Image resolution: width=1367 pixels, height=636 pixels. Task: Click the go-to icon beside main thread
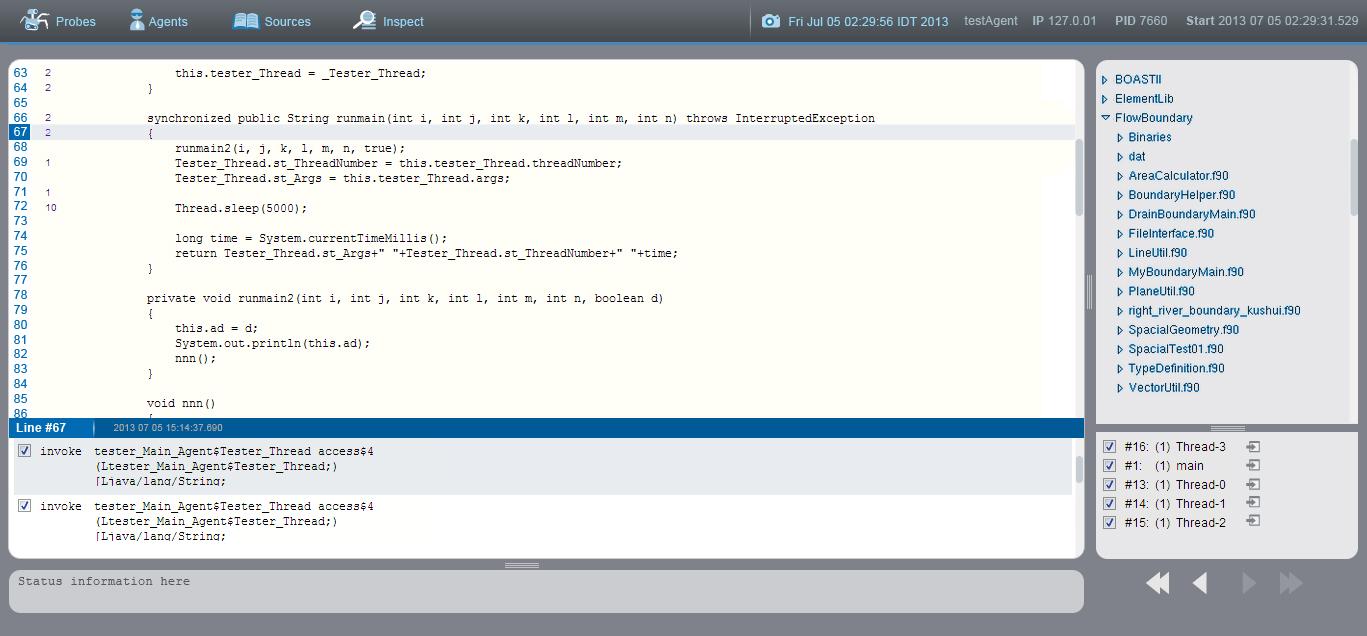click(1253, 466)
